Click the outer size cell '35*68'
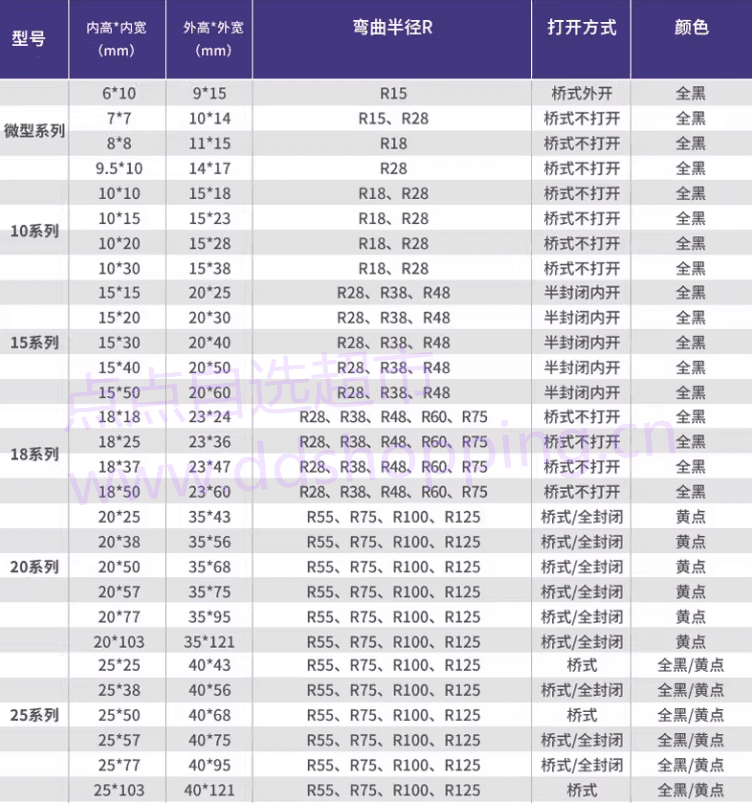Screen dimensions: 752x803 [x=210, y=567]
